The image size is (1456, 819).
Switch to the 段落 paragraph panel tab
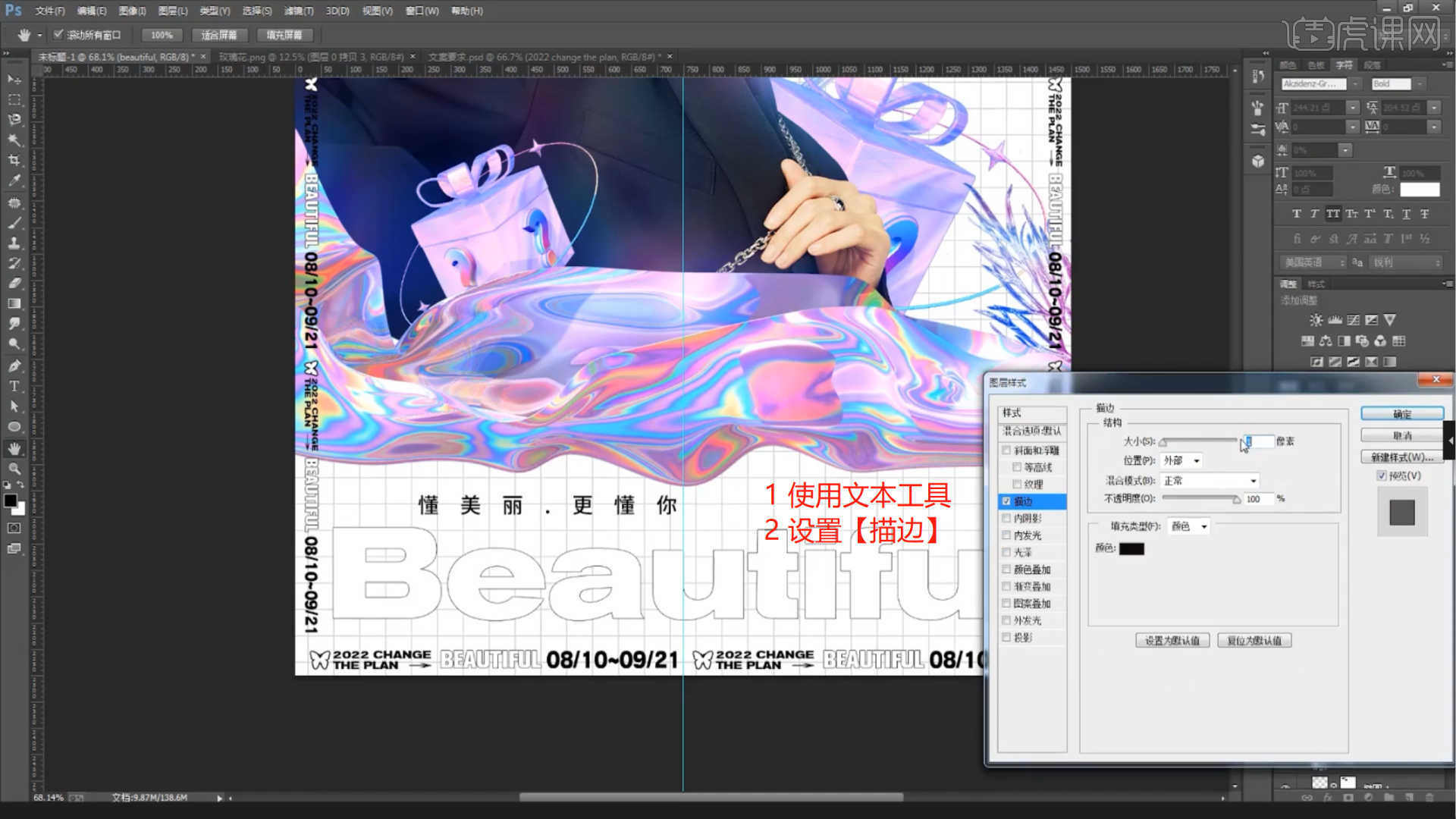1371,65
